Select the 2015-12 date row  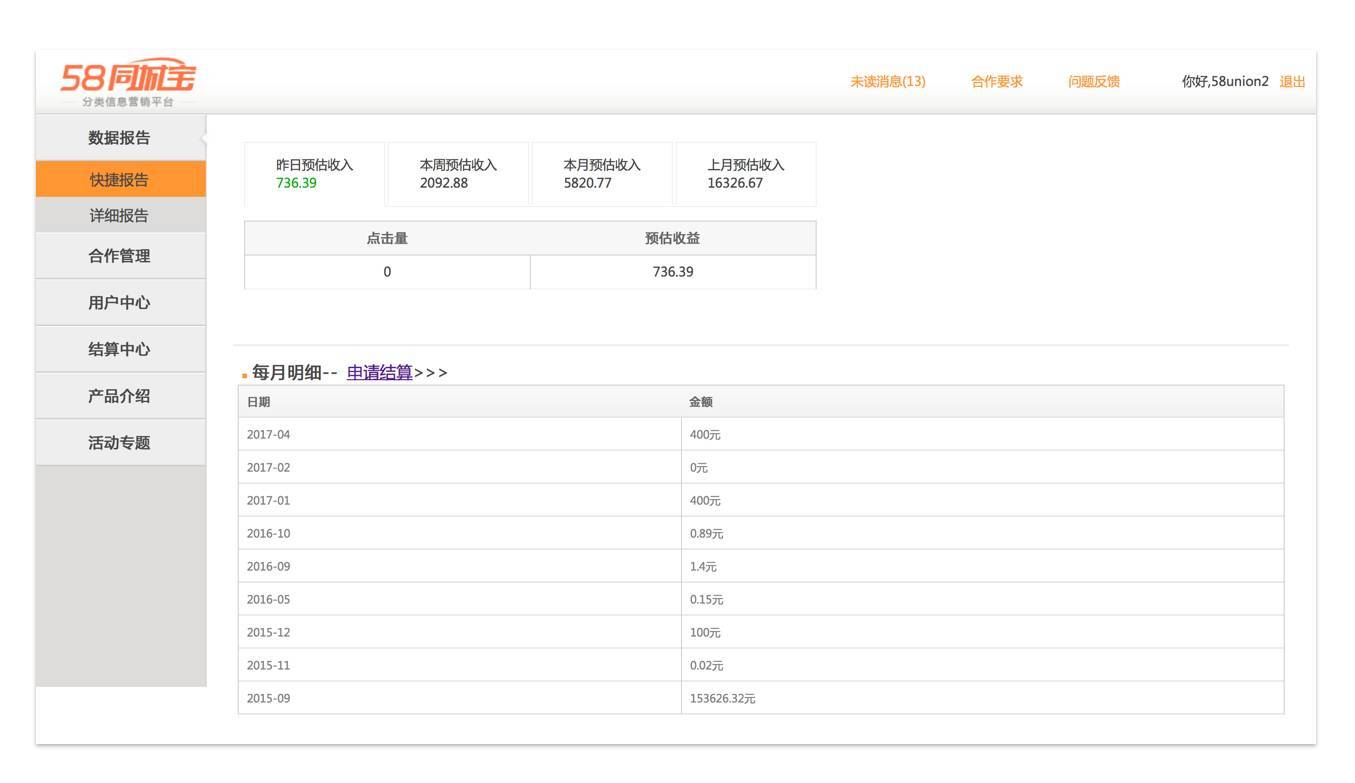(x=760, y=633)
